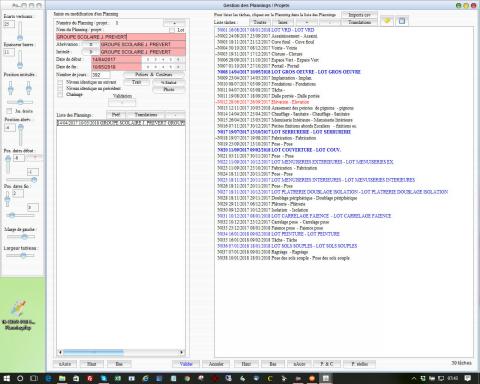
Task: Open Polices & Couleurs settings
Action: tap(154, 75)
